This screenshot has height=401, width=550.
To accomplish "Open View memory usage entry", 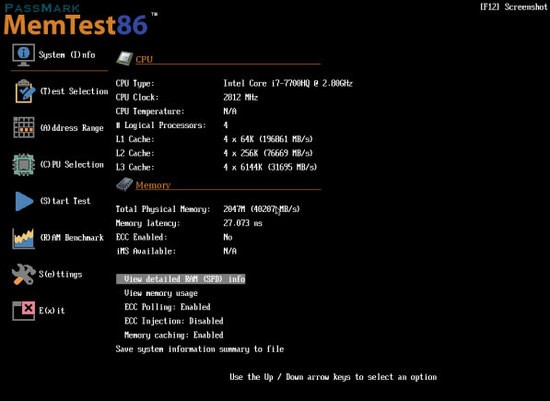I will pos(161,293).
